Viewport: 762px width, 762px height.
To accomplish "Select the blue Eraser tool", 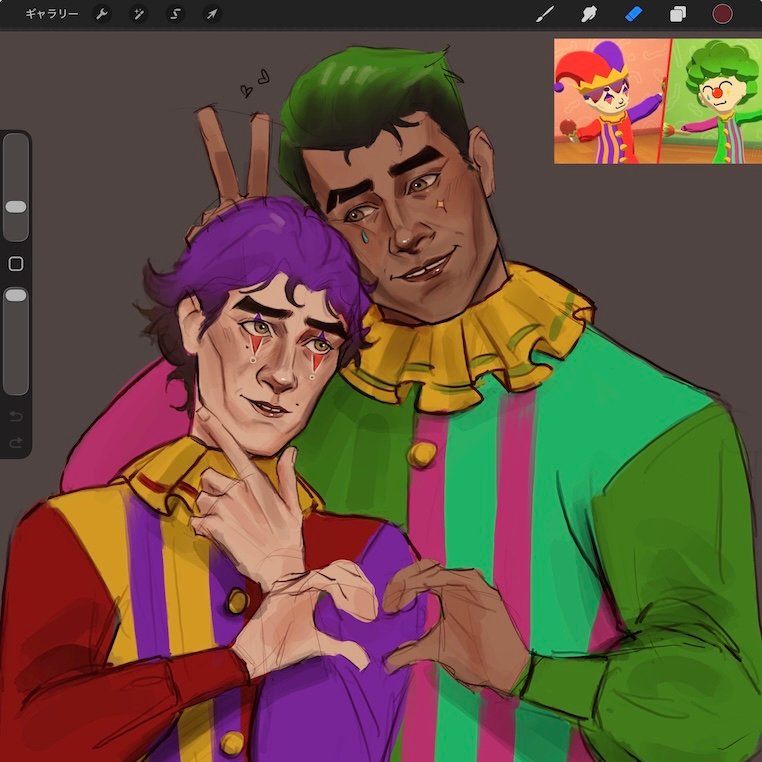I will 634,14.
